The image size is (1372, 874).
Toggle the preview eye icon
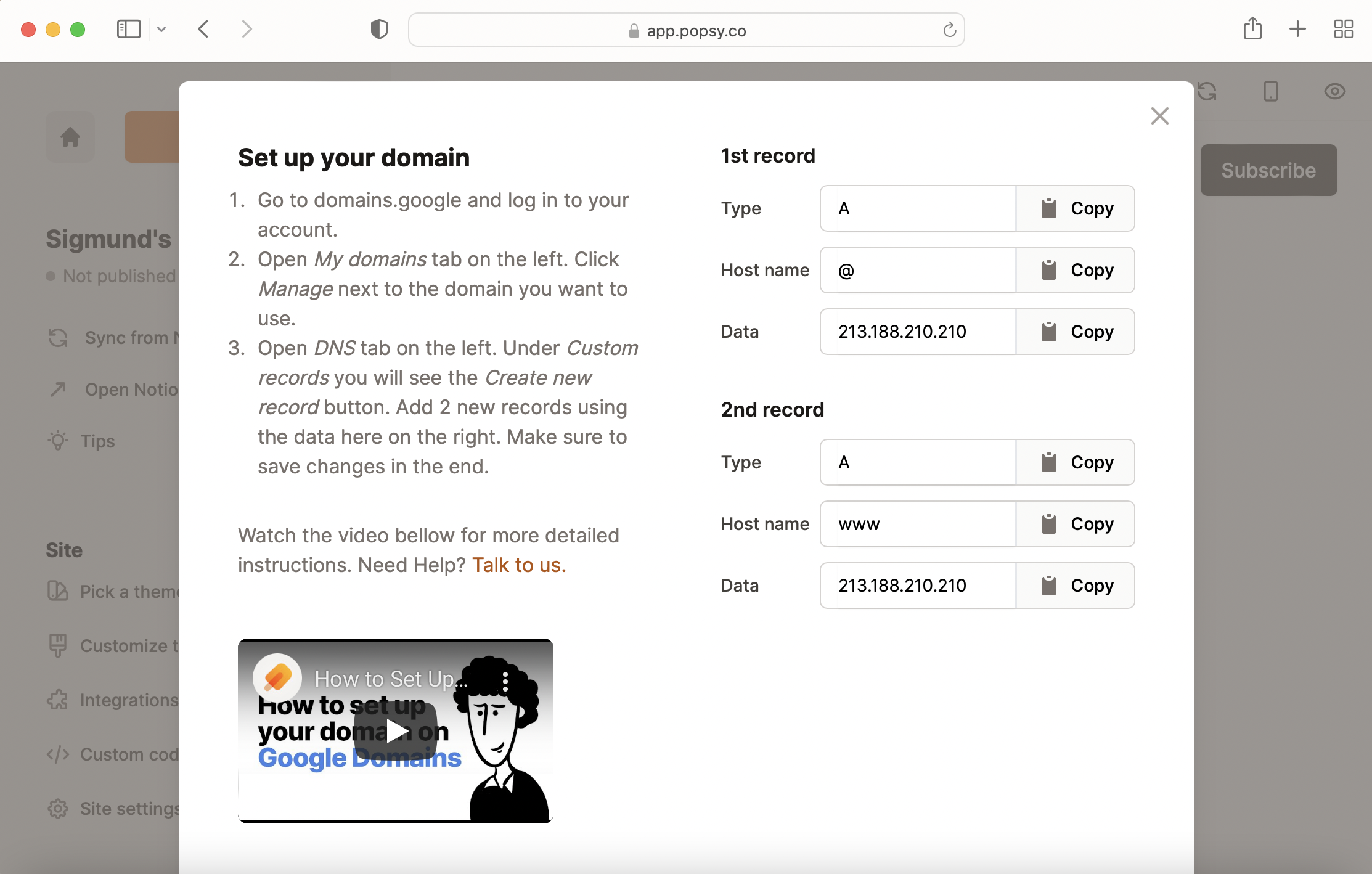point(1334,92)
